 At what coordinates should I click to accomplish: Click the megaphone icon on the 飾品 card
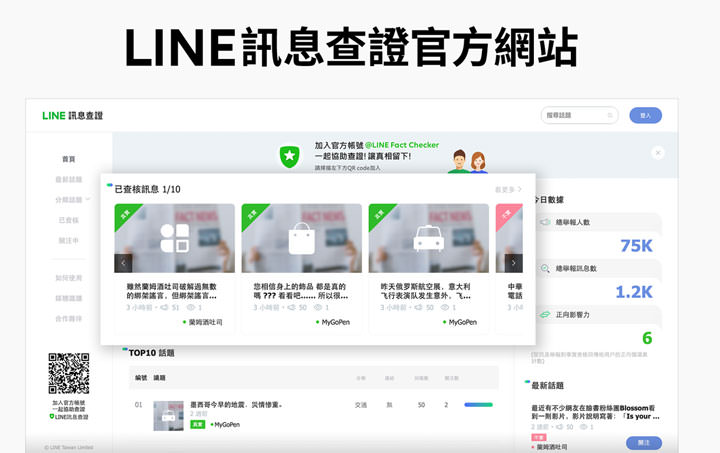[291, 308]
